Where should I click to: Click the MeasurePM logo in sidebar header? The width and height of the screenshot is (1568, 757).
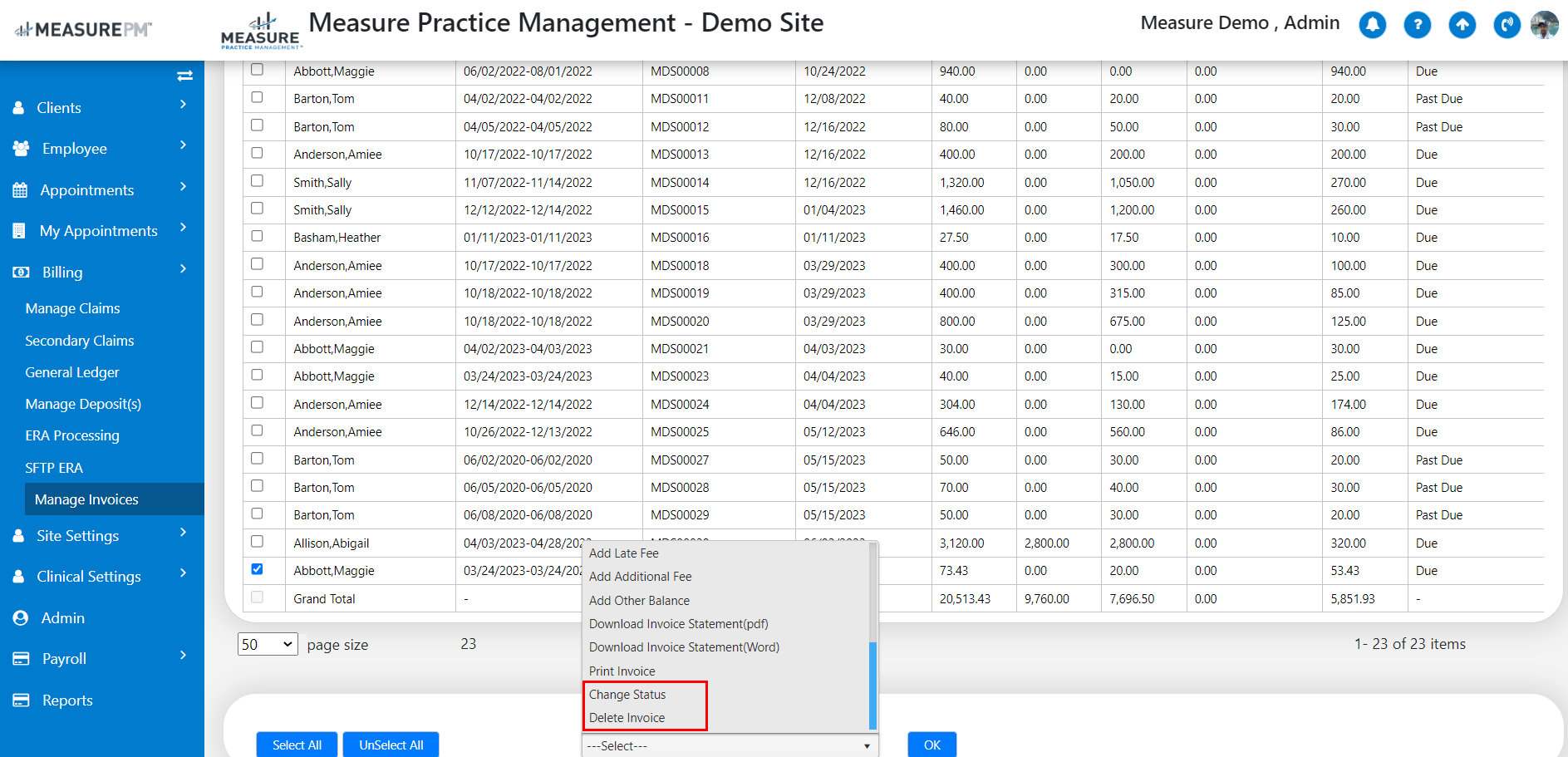83,30
